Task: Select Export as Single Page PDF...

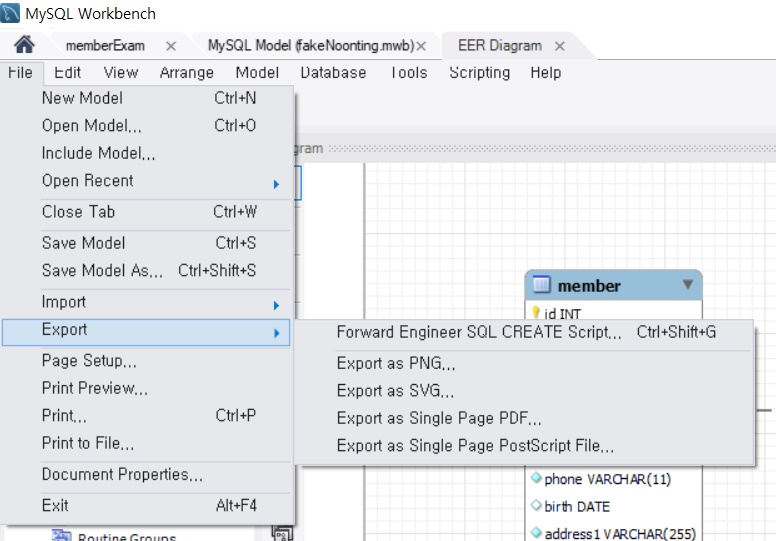Action: 525,419
